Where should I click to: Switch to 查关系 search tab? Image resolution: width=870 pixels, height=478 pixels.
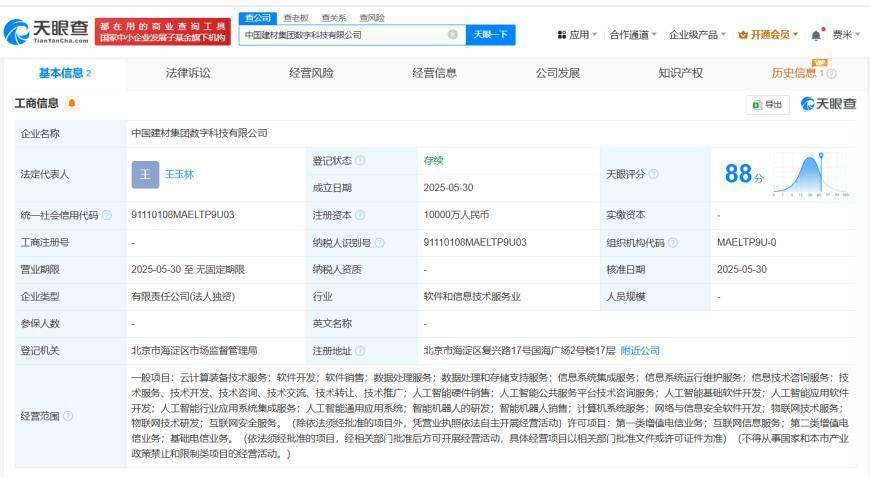334,18
